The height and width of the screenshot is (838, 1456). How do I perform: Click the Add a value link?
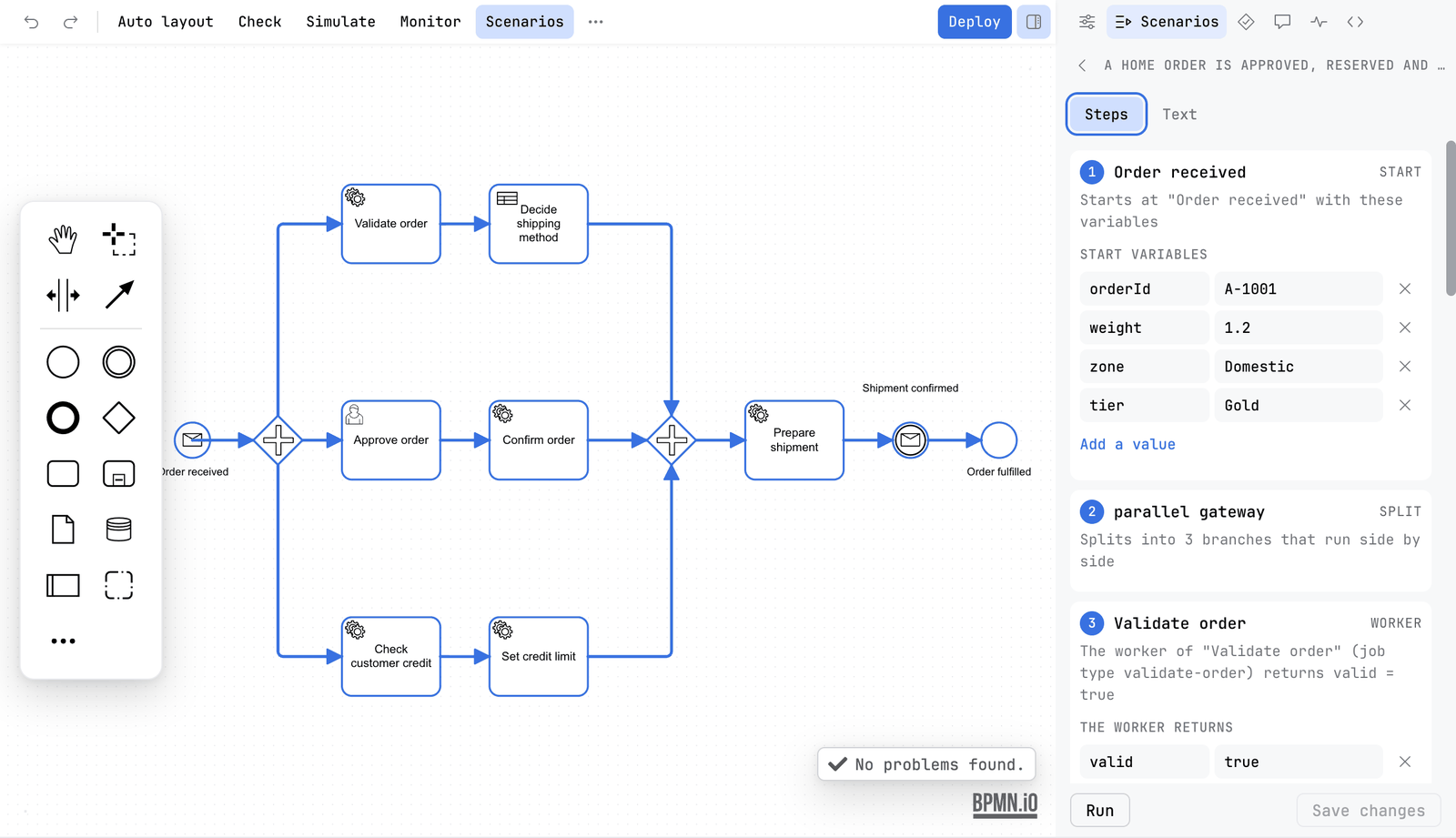(x=1127, y=444)
